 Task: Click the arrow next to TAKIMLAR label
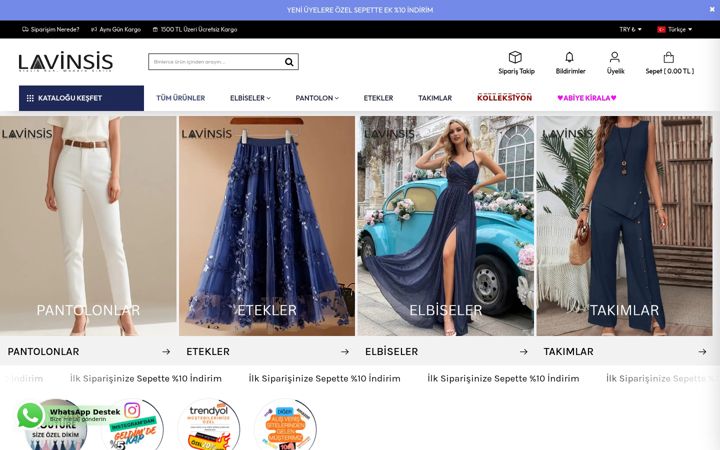(x=702, y=352)
